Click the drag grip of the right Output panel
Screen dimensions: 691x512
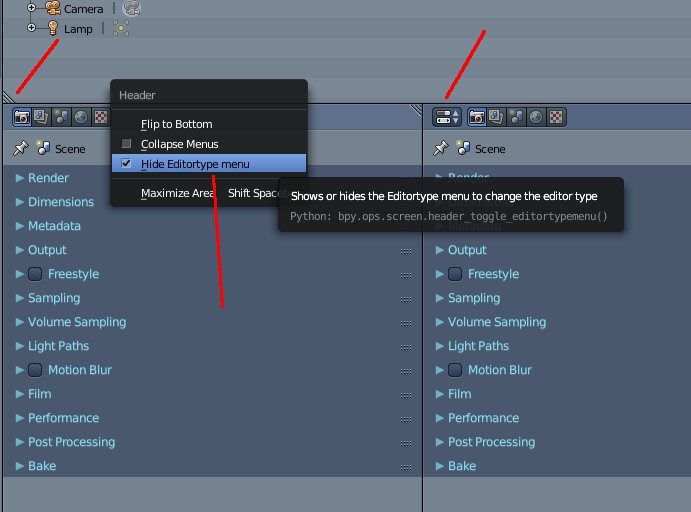(406, 250)
